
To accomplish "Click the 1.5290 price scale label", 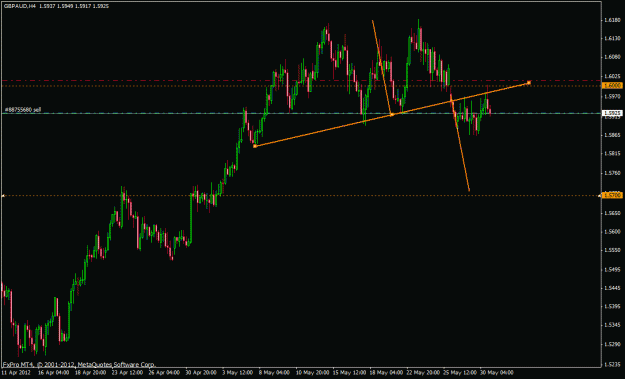I will [x=612, y=345].
